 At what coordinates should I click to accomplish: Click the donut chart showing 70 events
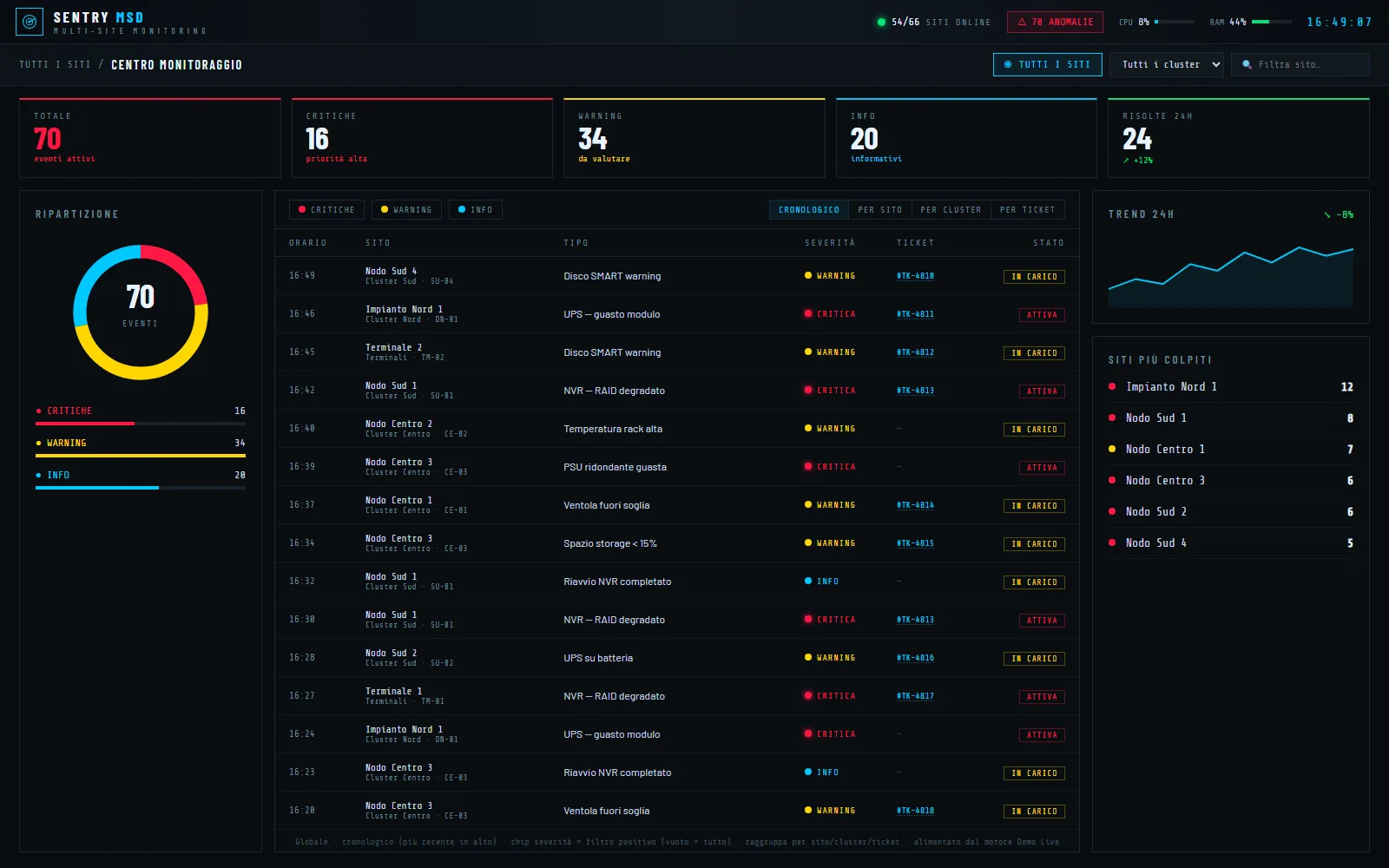point(141,312)
